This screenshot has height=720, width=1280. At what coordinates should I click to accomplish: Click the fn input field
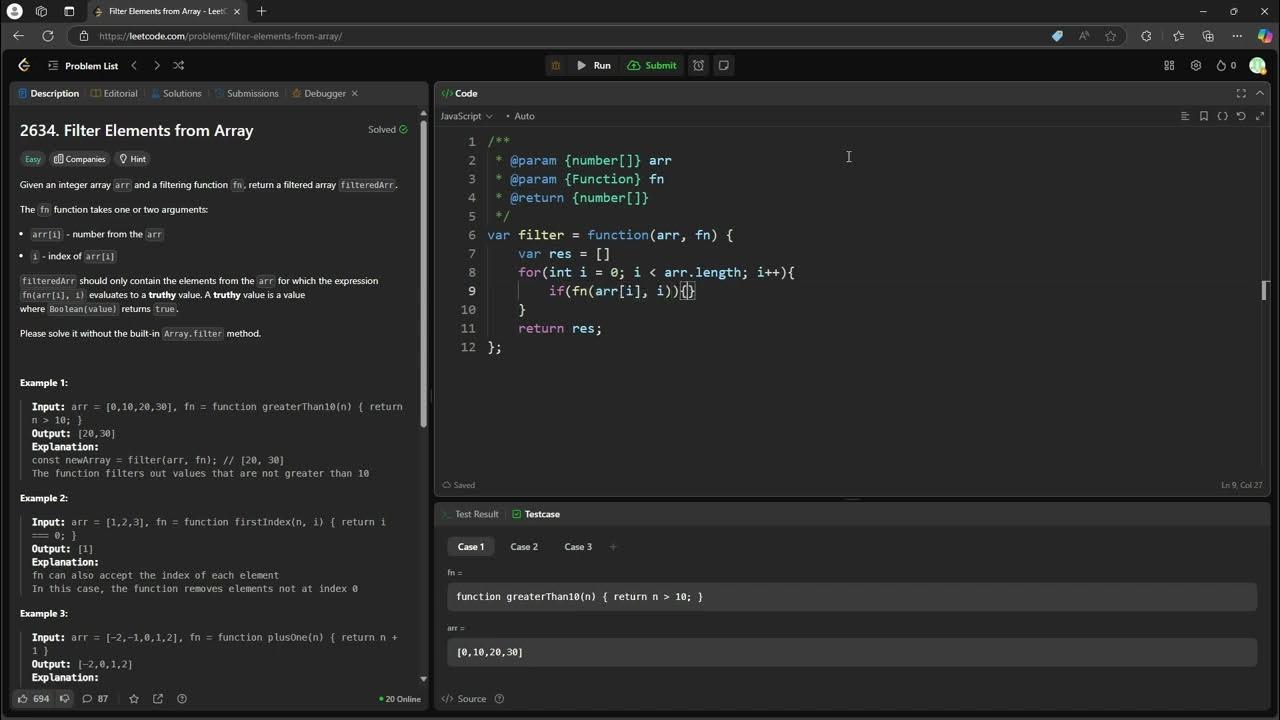point(852,597)
